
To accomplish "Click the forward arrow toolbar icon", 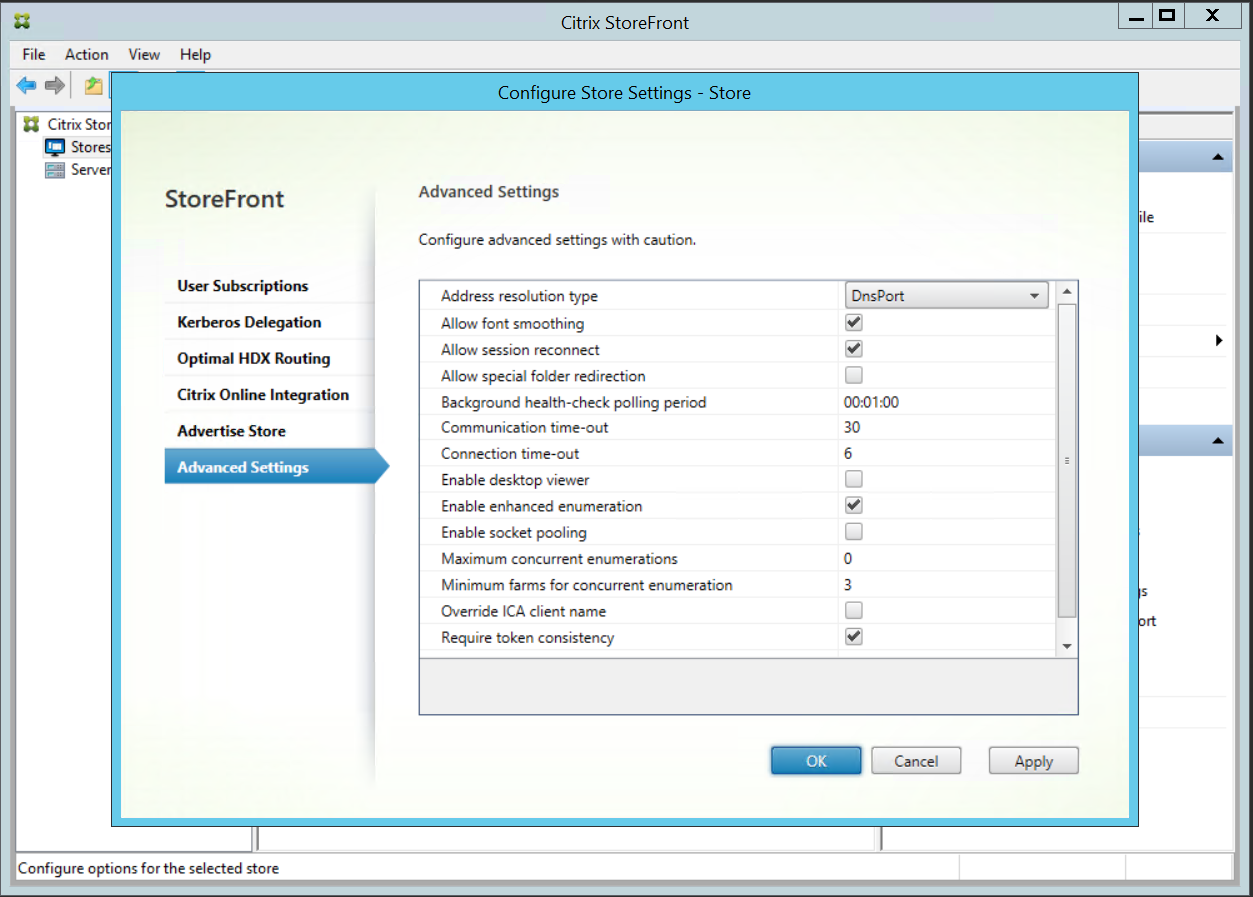I will [55, 86].
